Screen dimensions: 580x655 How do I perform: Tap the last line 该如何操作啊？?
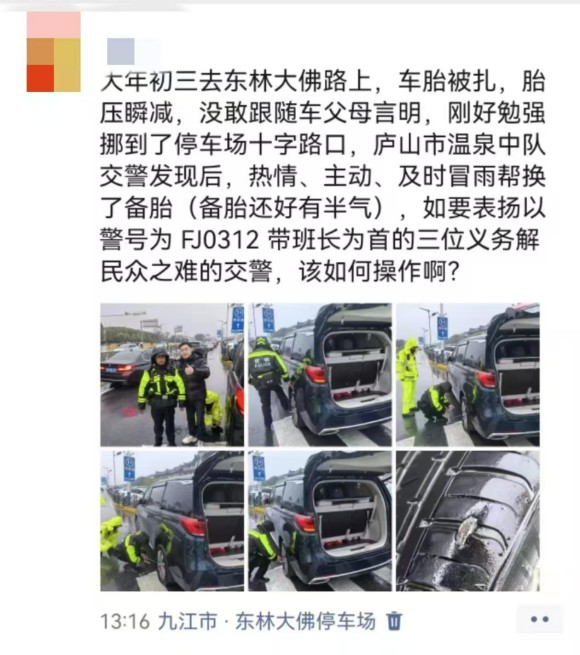pos(379,272)
